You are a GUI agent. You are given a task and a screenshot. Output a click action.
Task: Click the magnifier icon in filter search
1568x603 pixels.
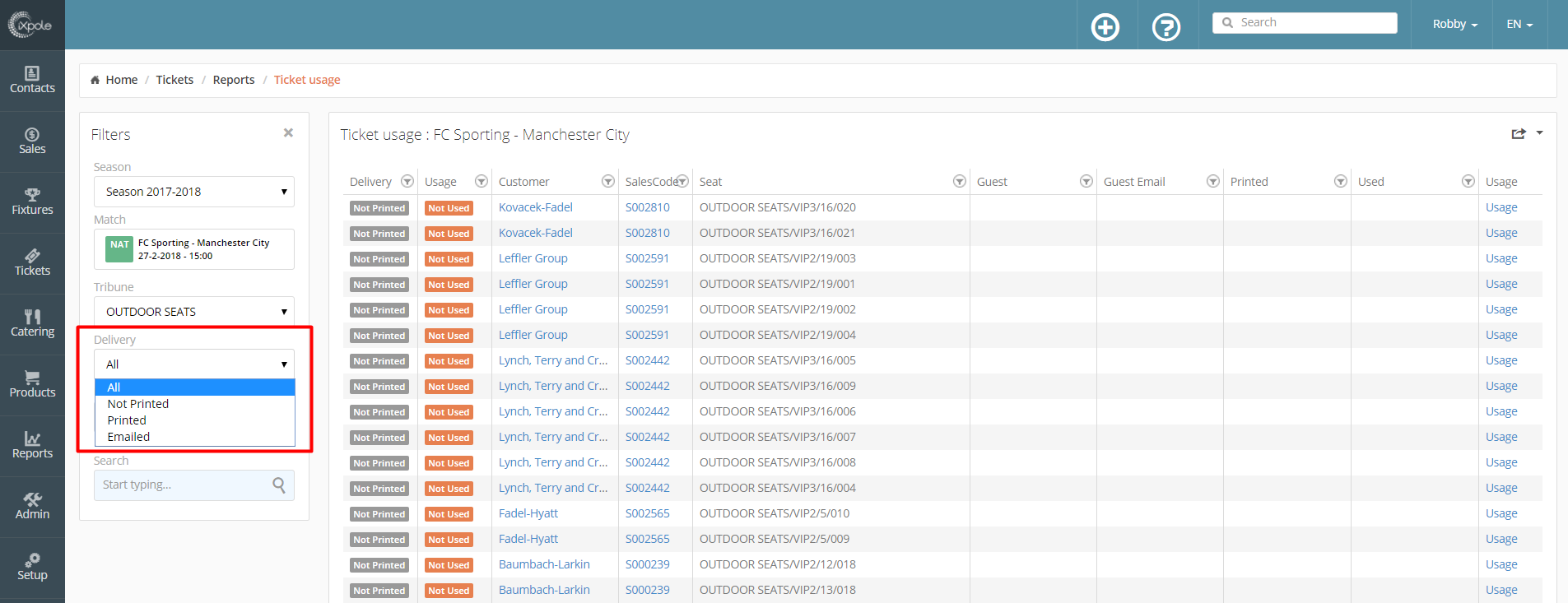coord(279,485)
